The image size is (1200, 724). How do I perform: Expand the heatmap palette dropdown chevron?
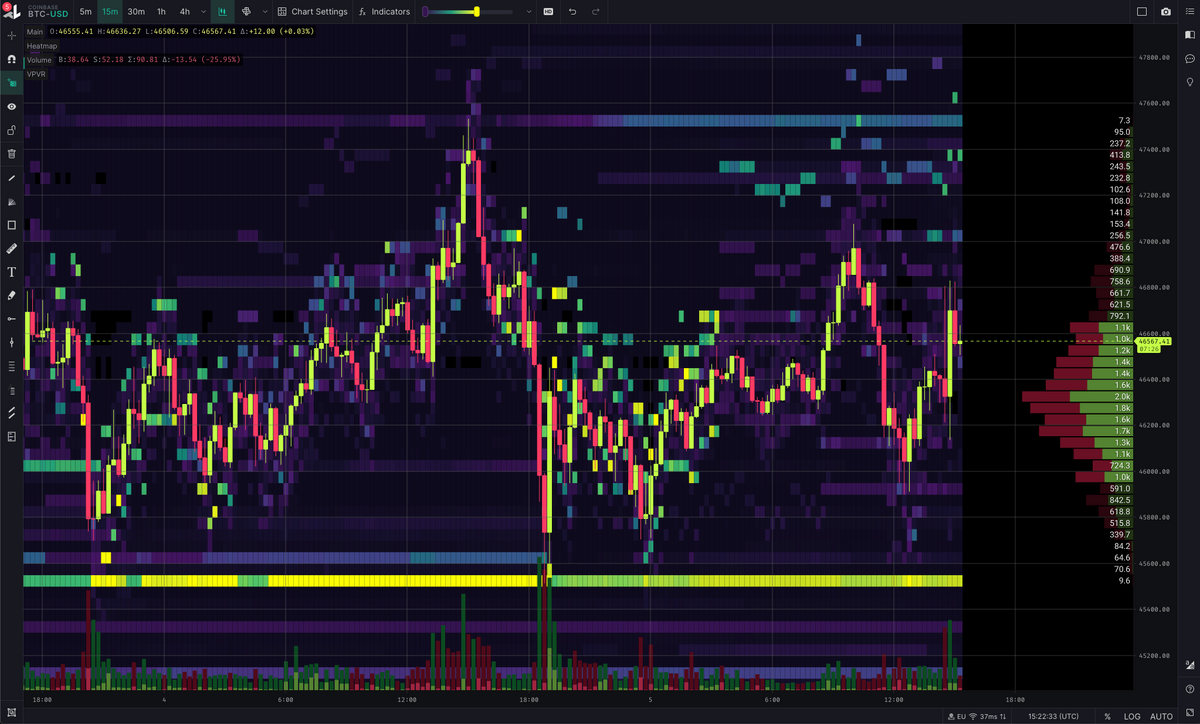527,12
